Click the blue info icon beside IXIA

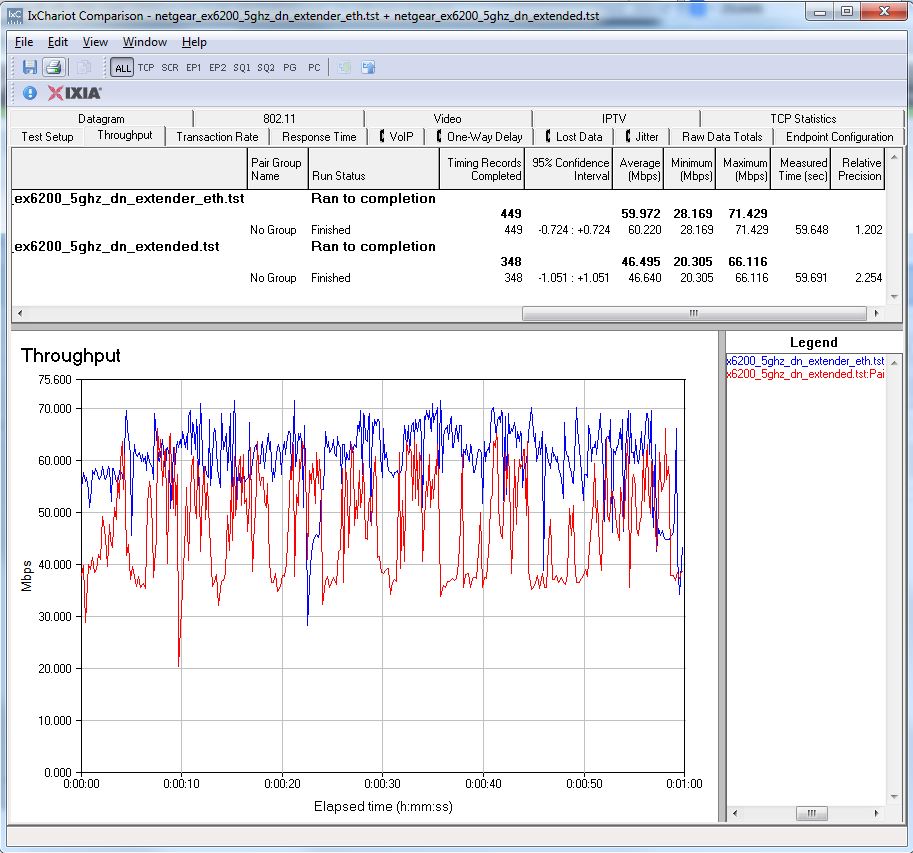click(30, 93)
